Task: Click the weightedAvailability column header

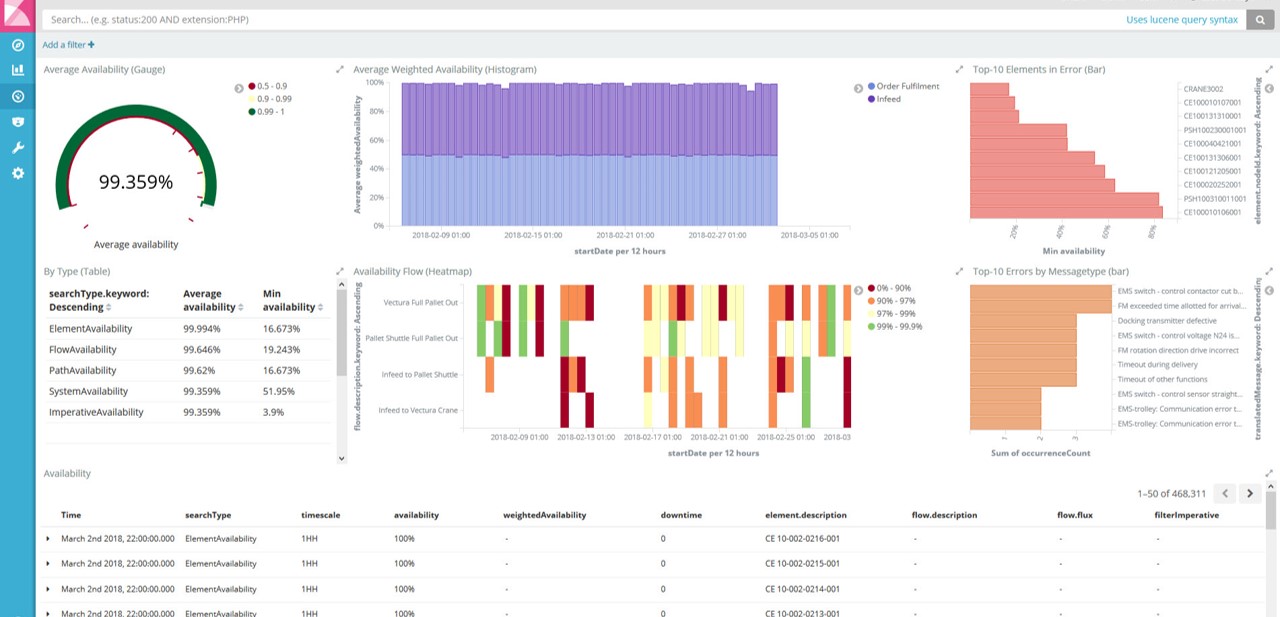Action: click(544, 515)
